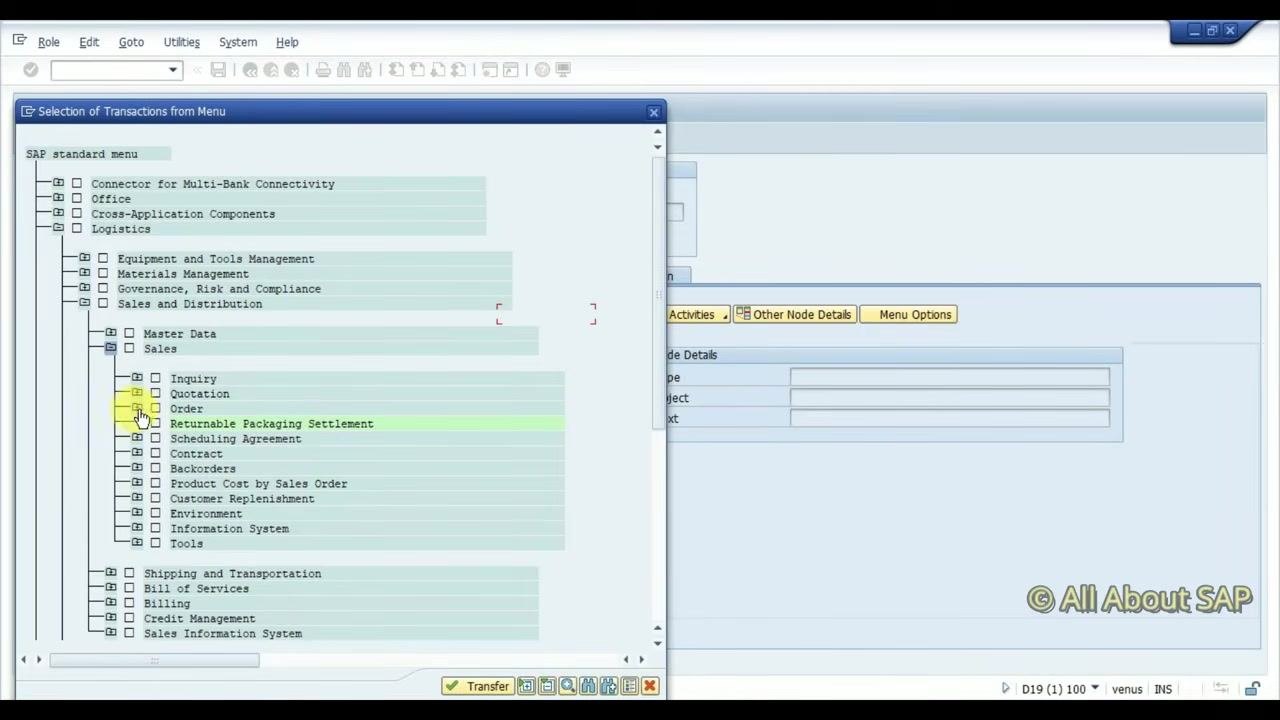This screenshot has width=1280, height=720.
Task: Click the horizontal scrollbar of the tree
Action: point(154,660)
